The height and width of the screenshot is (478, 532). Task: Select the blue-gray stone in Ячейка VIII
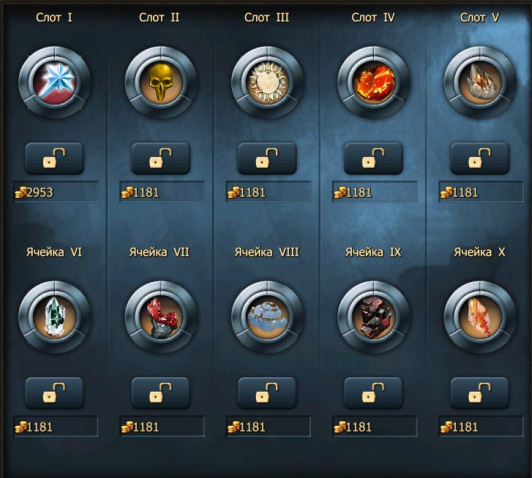pyautogui.click(x=267, y=317)
